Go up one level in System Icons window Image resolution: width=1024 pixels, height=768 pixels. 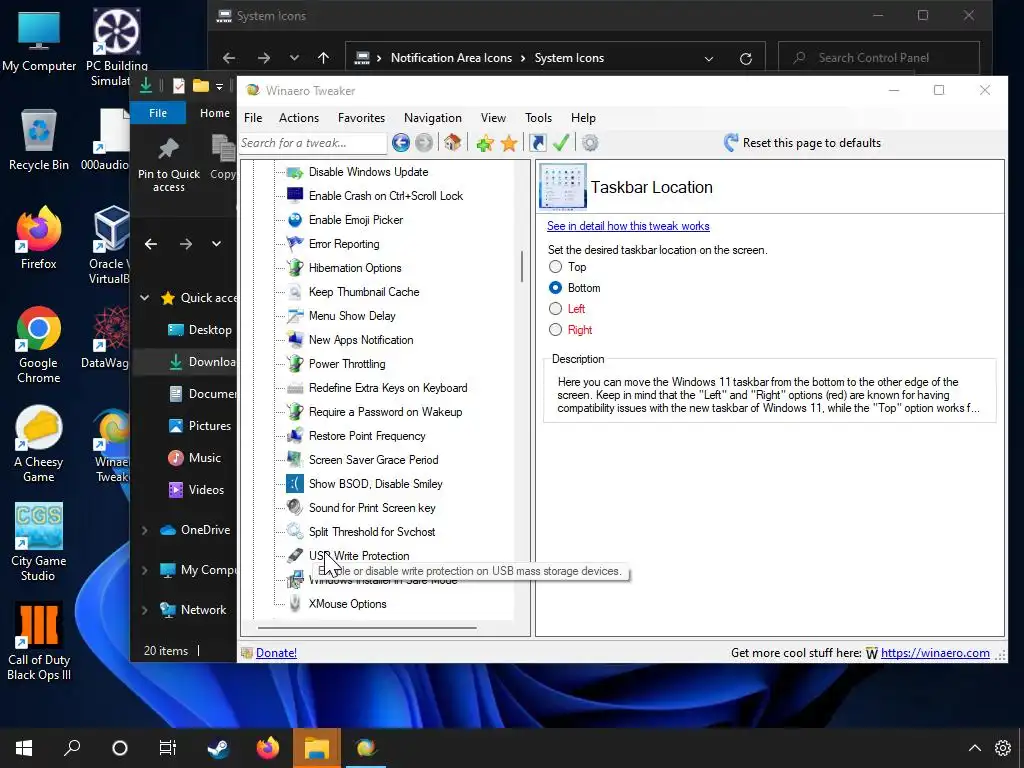point(323,57)
